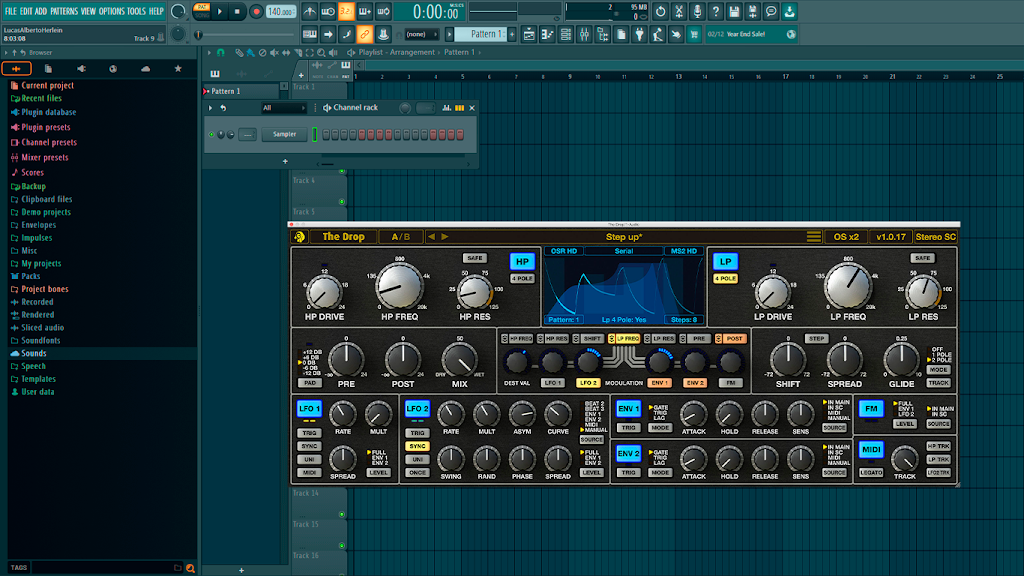Toggle the link-to-controller chain icon
Viewport: 1024px width, 576px height.
point(364,35)
